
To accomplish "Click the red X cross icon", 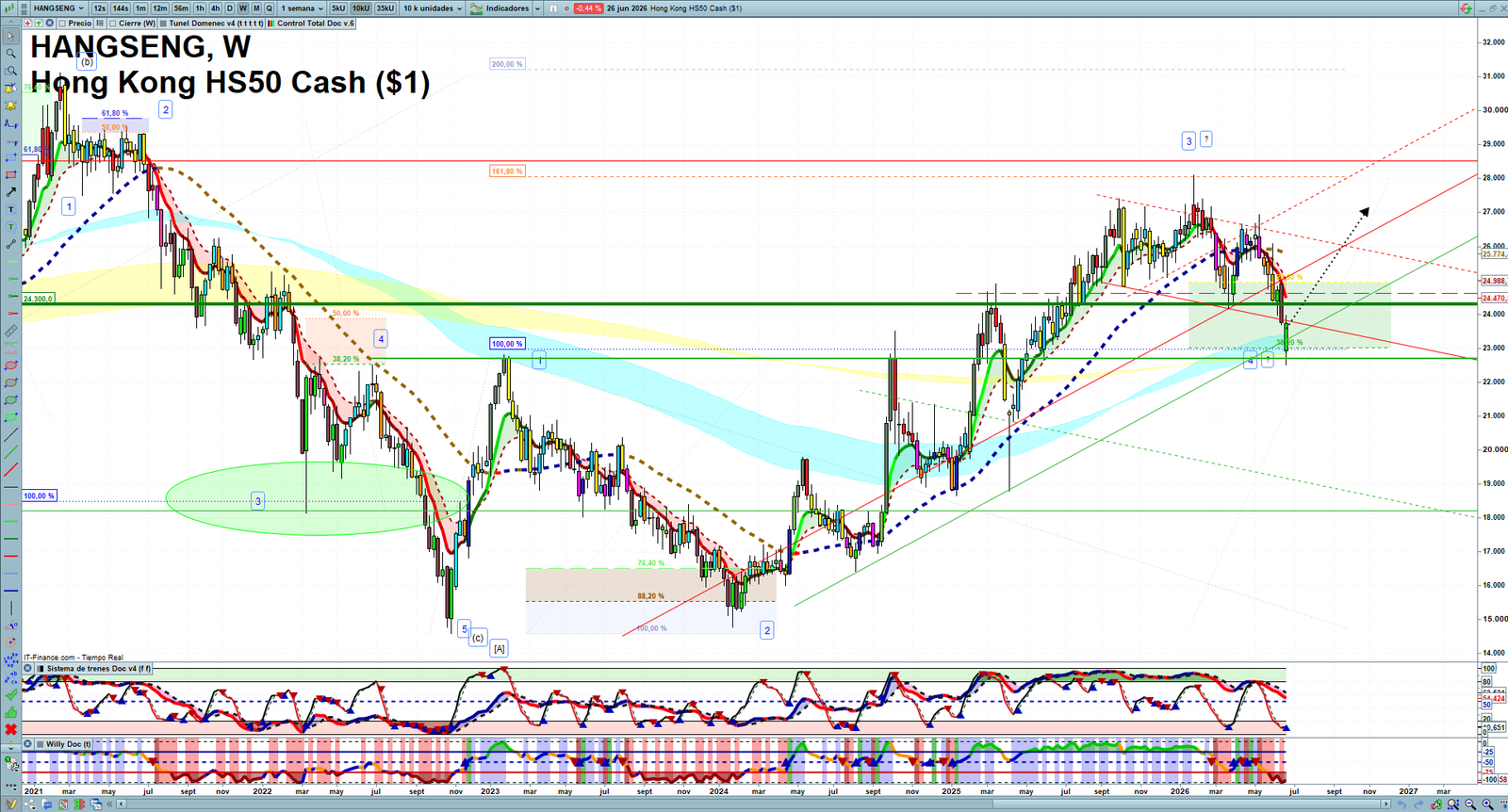I will (11, 730).
